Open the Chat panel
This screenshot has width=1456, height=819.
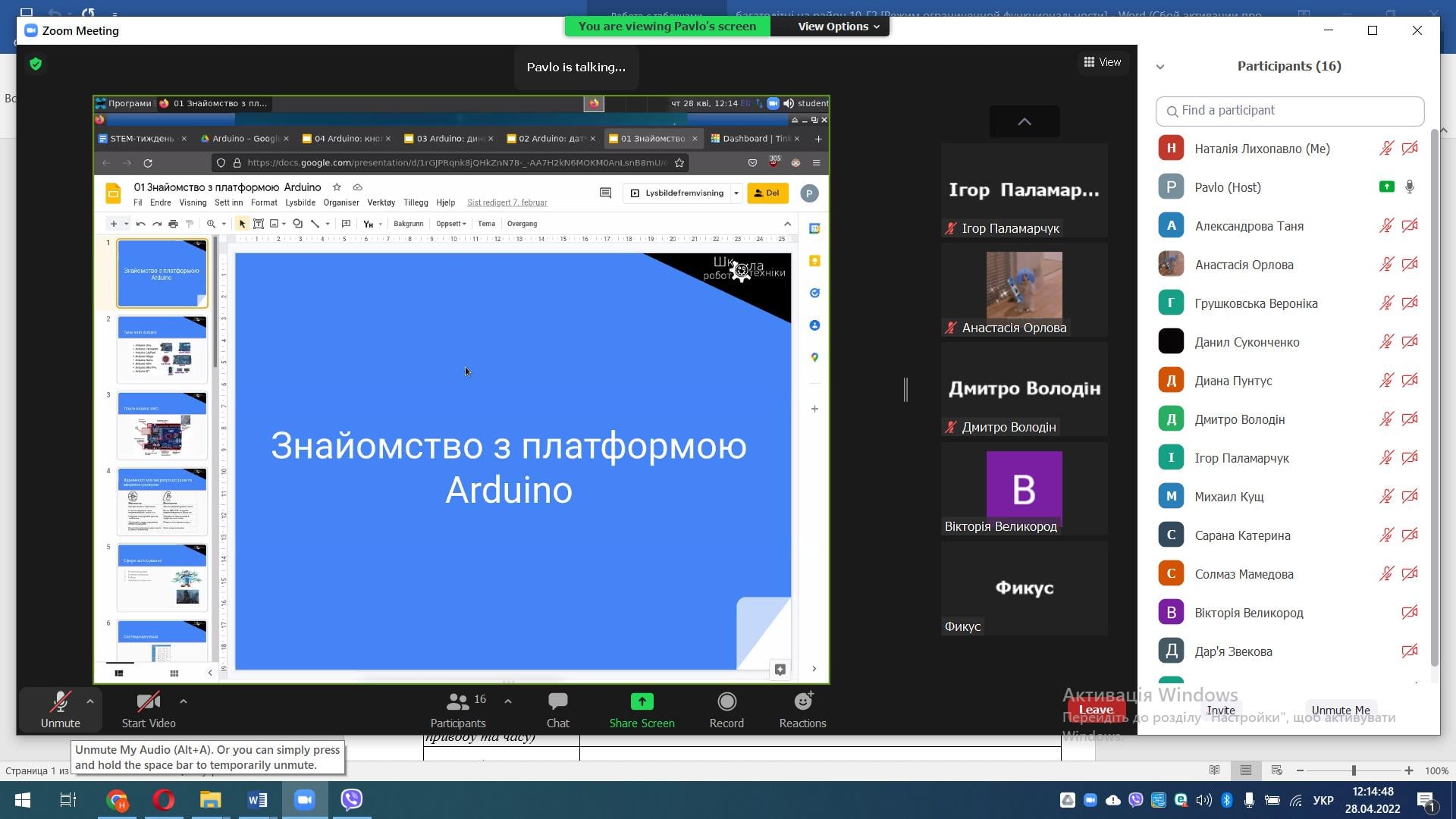point(558,710)
